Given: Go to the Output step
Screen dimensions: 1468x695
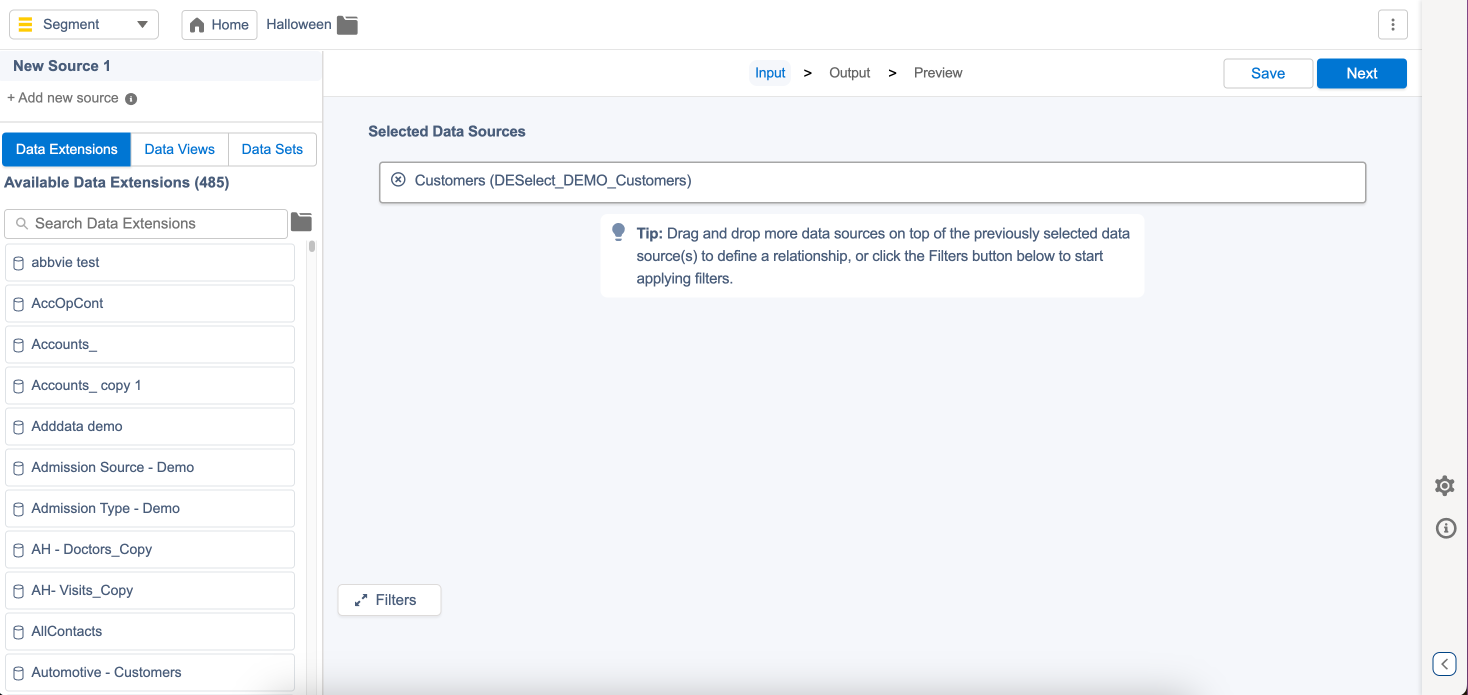Looking at the screenshot, I should (x=849, y=73).
